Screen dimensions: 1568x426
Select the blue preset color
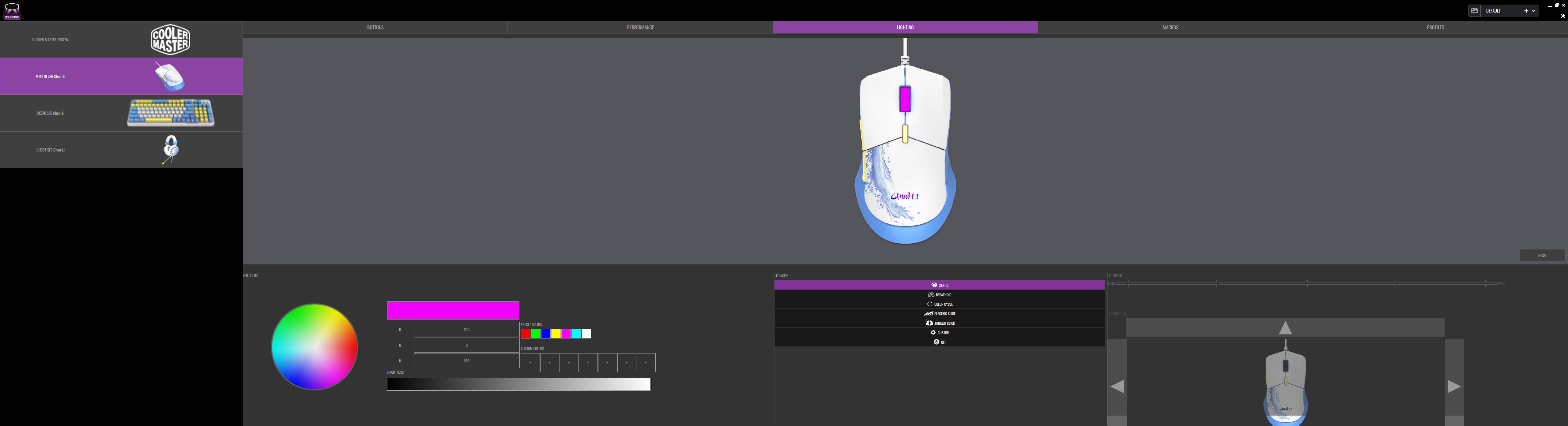point(546,334)
